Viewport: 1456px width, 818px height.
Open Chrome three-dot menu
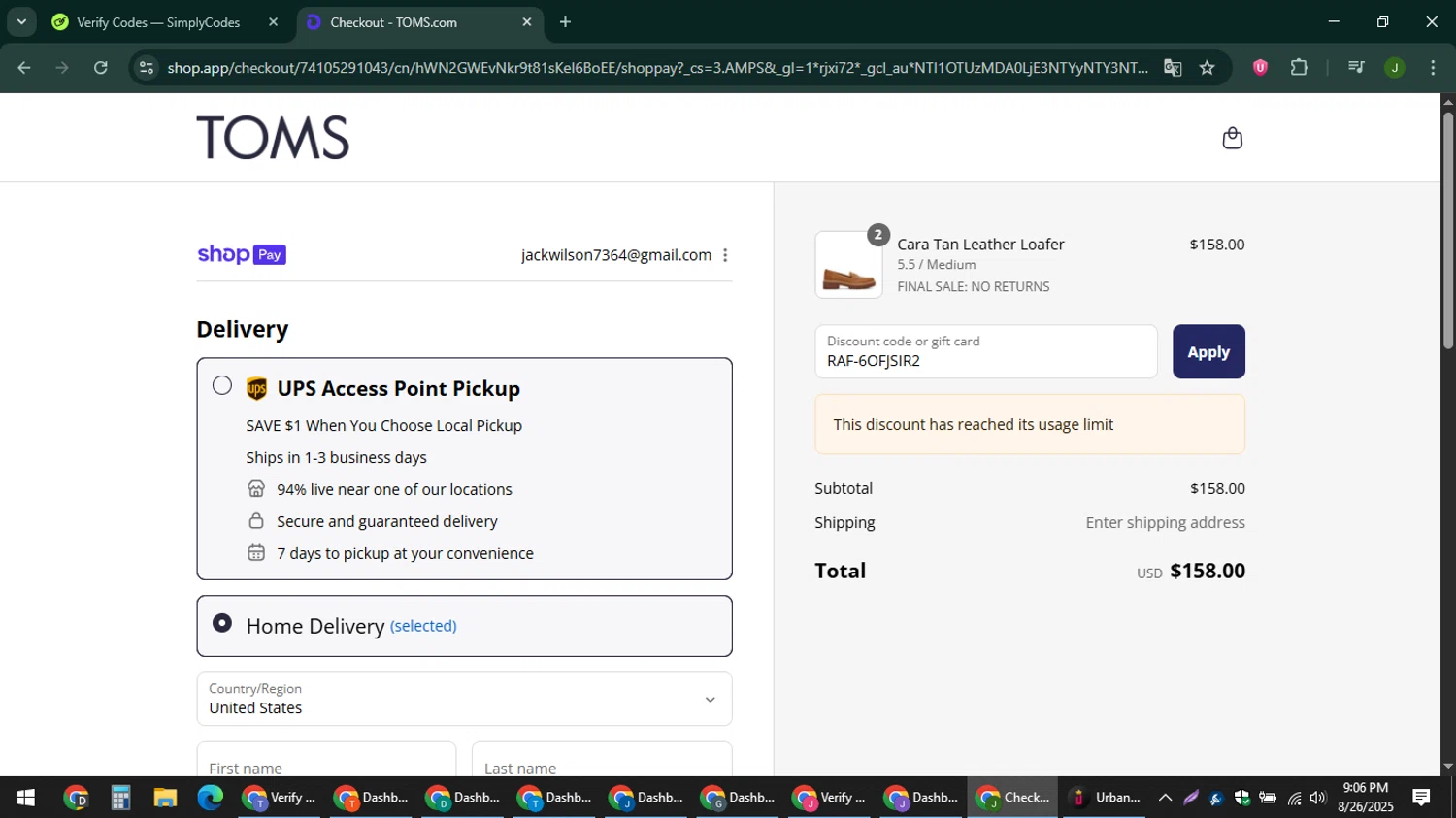point(1433,67)
